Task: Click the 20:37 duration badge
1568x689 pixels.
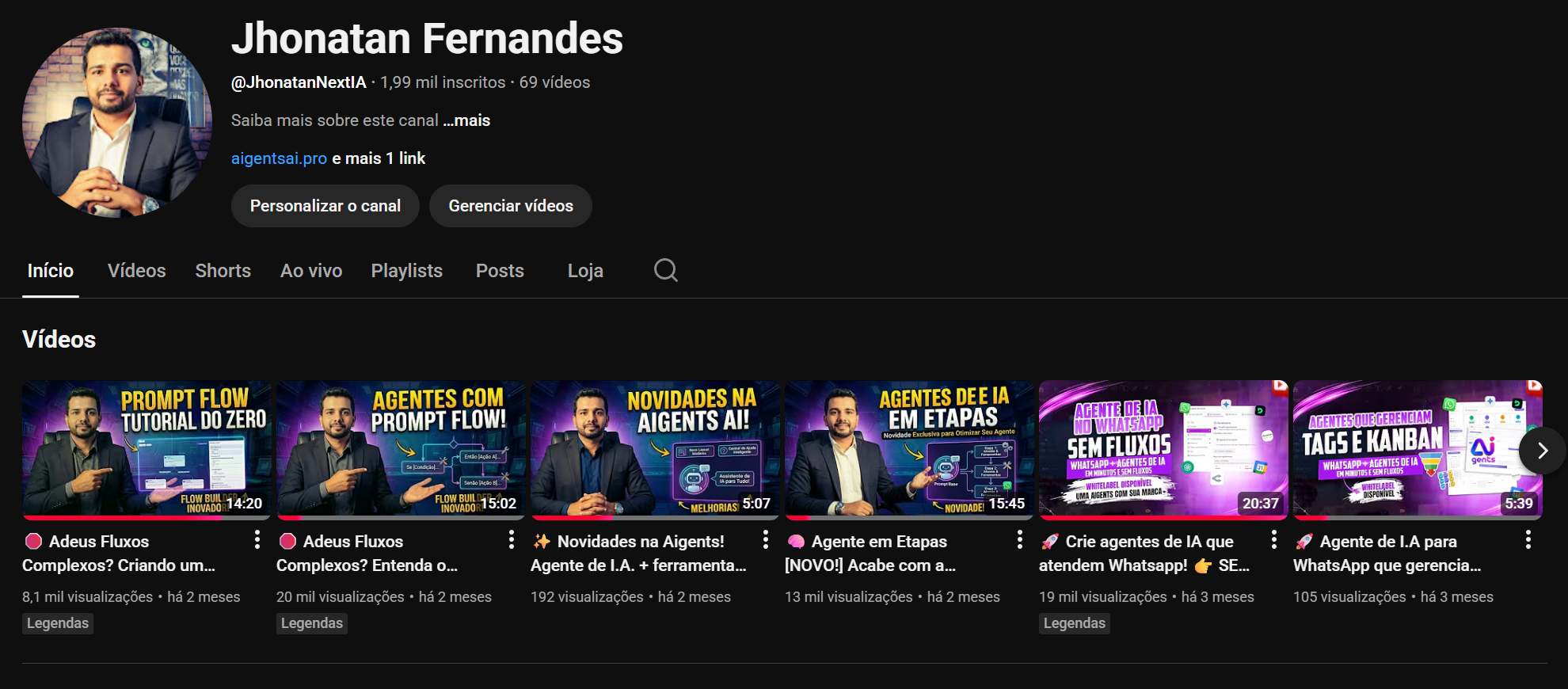Action: [1261, 503]
